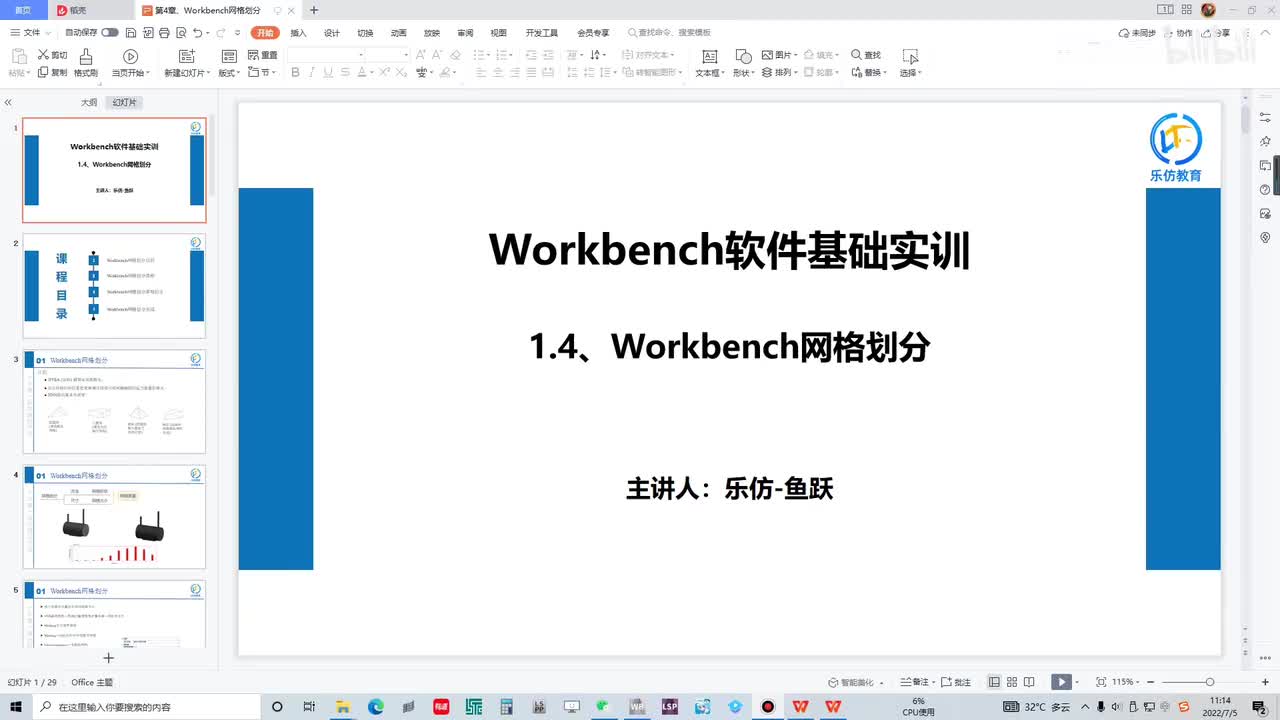
Task: Switch to 大纲 outline pane tab
Action: [x=89, y=102]
